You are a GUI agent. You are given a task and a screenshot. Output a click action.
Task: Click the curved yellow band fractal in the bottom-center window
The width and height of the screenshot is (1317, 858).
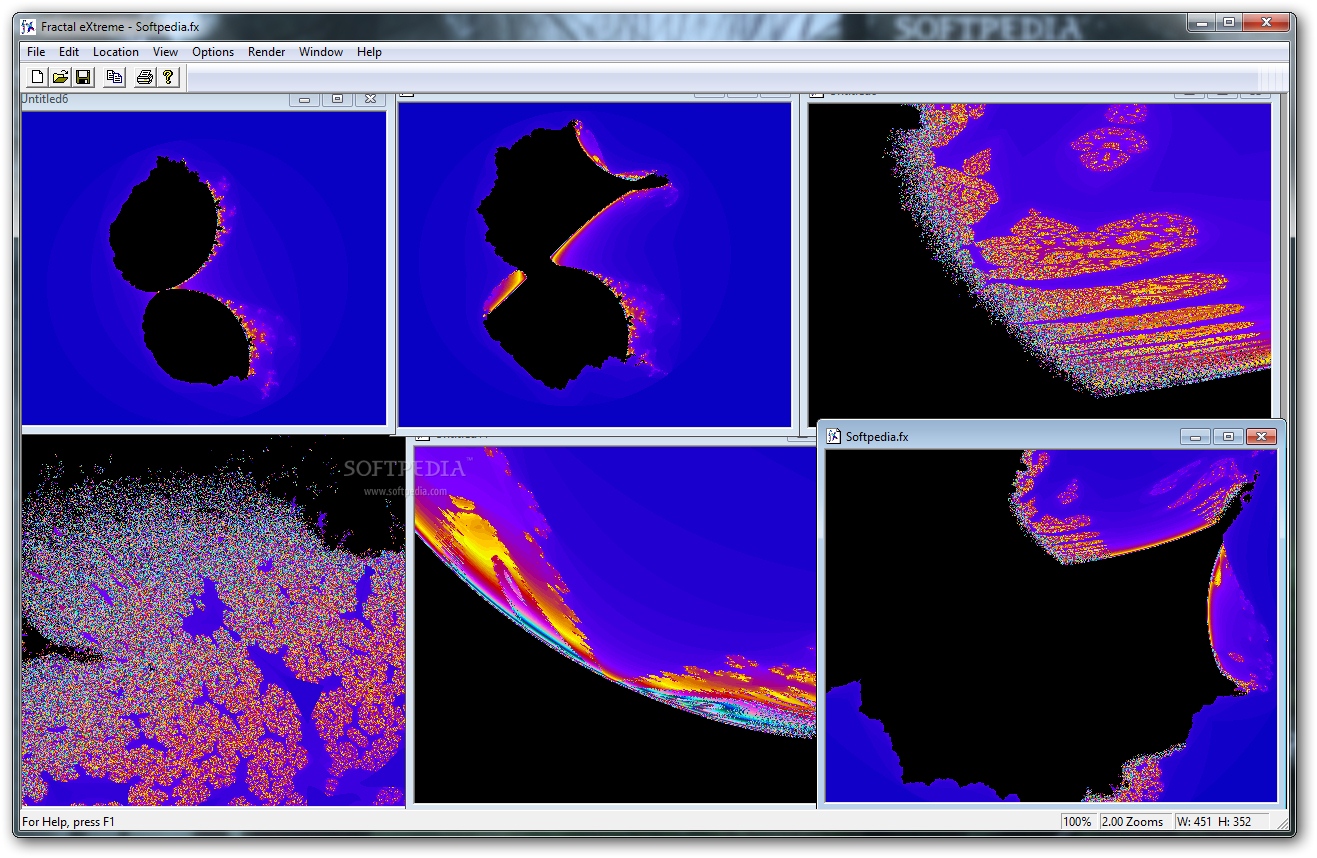point(615,624)
